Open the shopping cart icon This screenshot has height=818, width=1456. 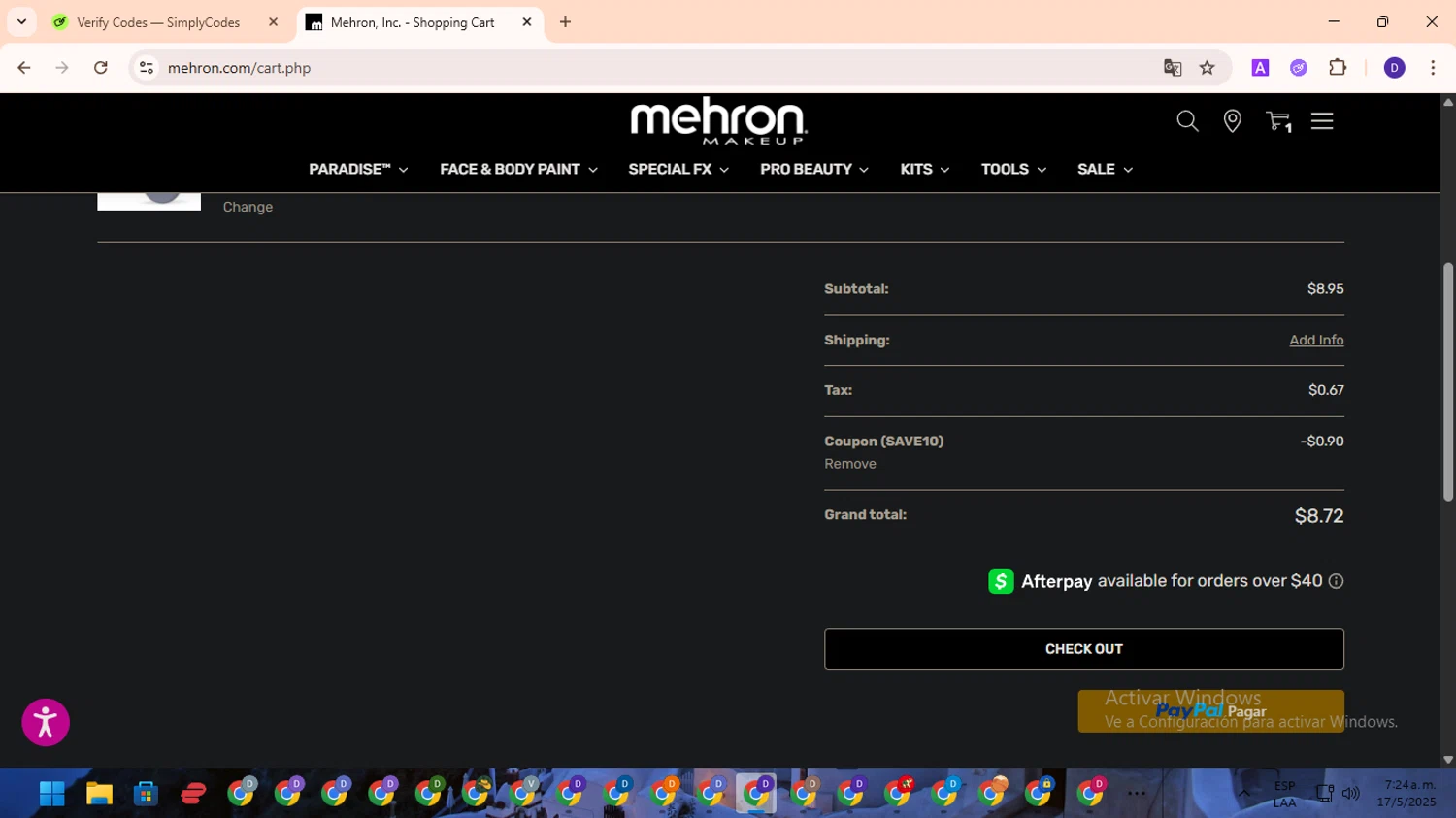tap(1277, 121)
